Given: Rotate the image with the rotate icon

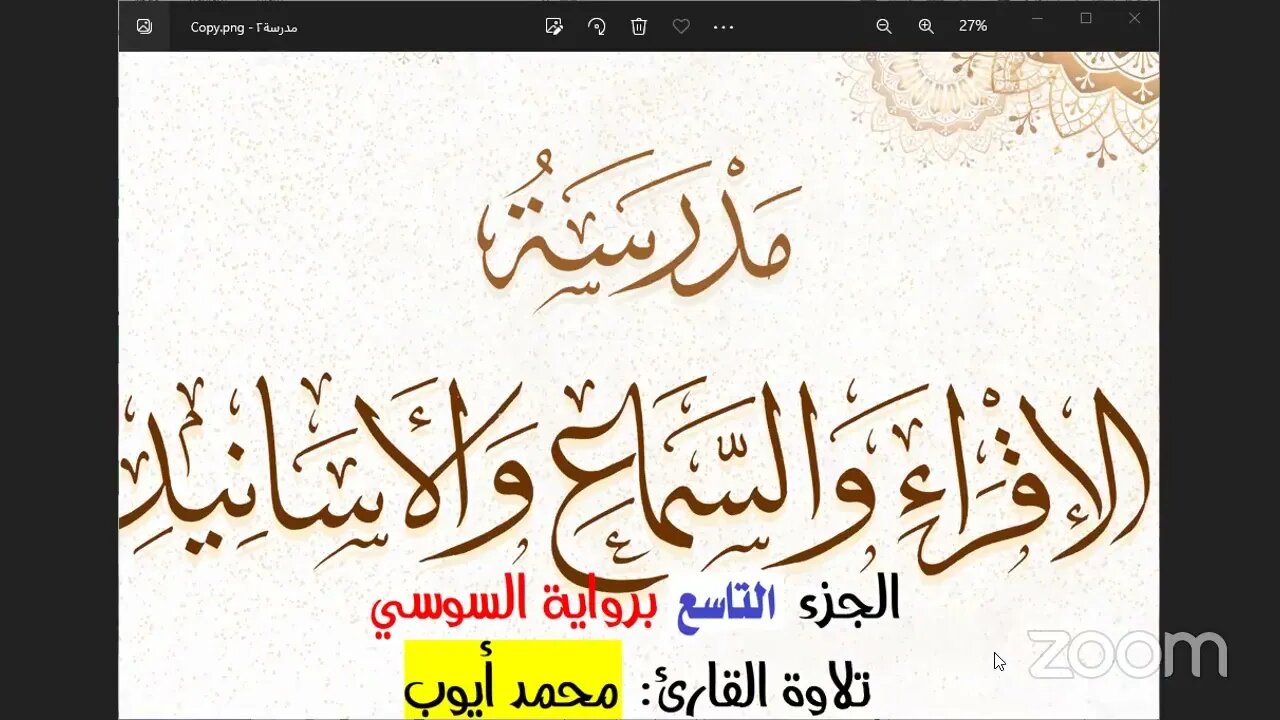Looking at the screenshot, I should pyautogui.click(x=597, y=27).
